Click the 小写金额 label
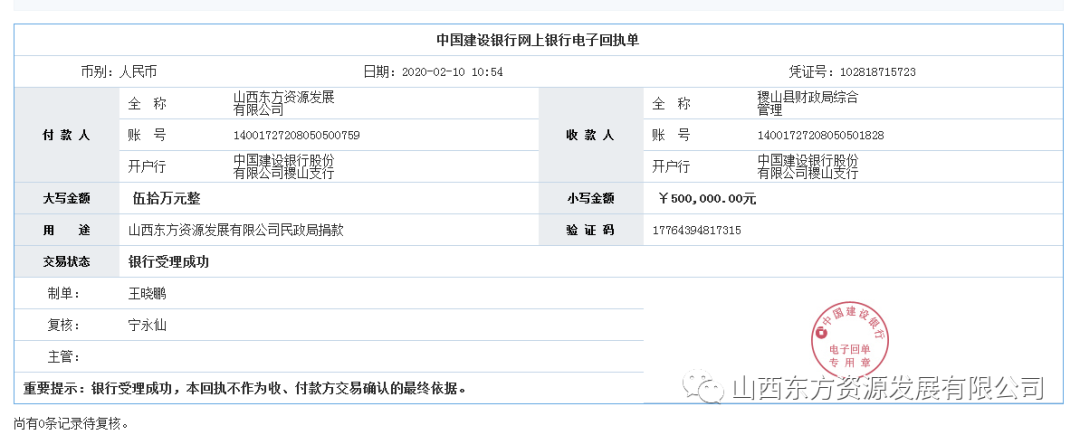Image resolution: width=1080 pixels, height=435 pixels. tap(590, 199)
